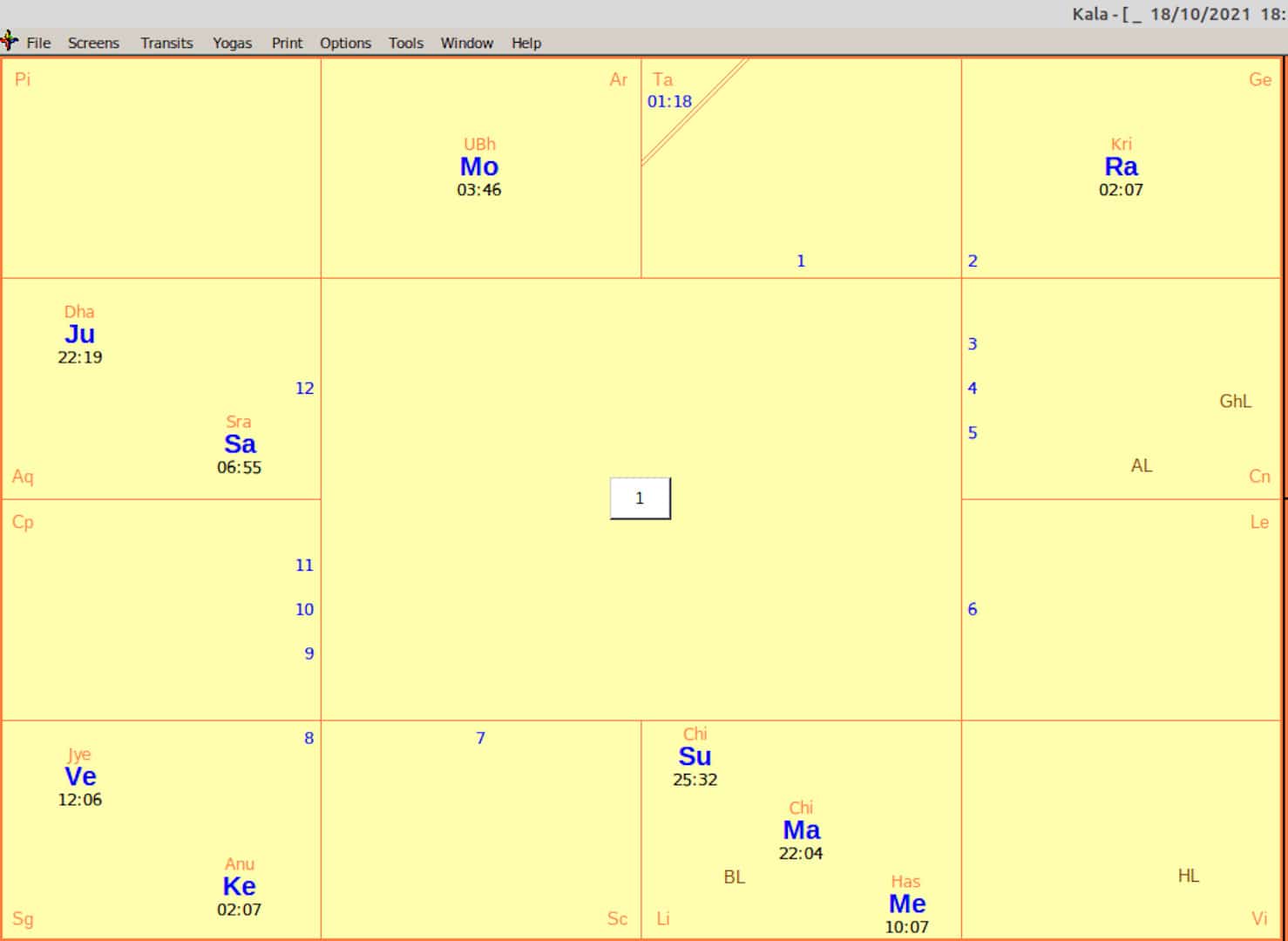
Task: Select Ketu (Ke) in Sagittarius
Action: click(x=239, y=887)
